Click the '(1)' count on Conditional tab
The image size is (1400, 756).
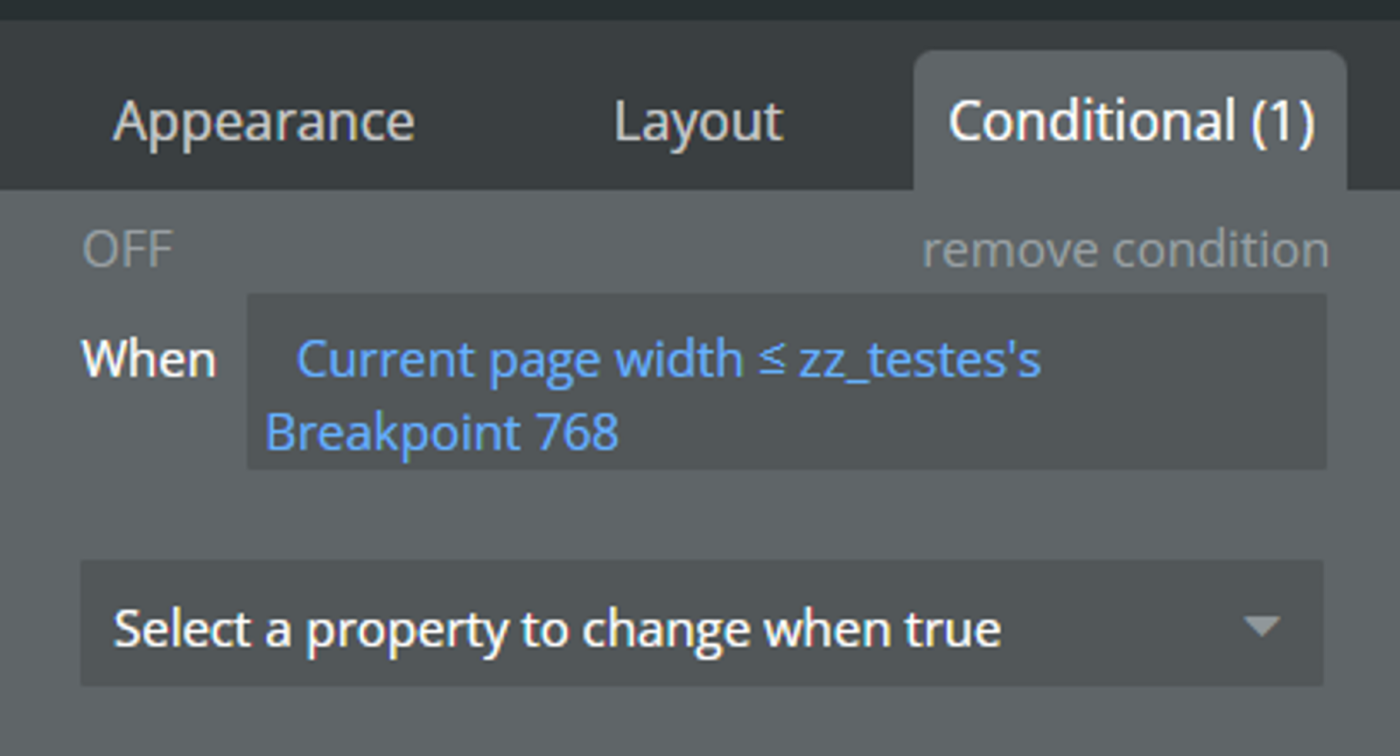point(1283,122)
